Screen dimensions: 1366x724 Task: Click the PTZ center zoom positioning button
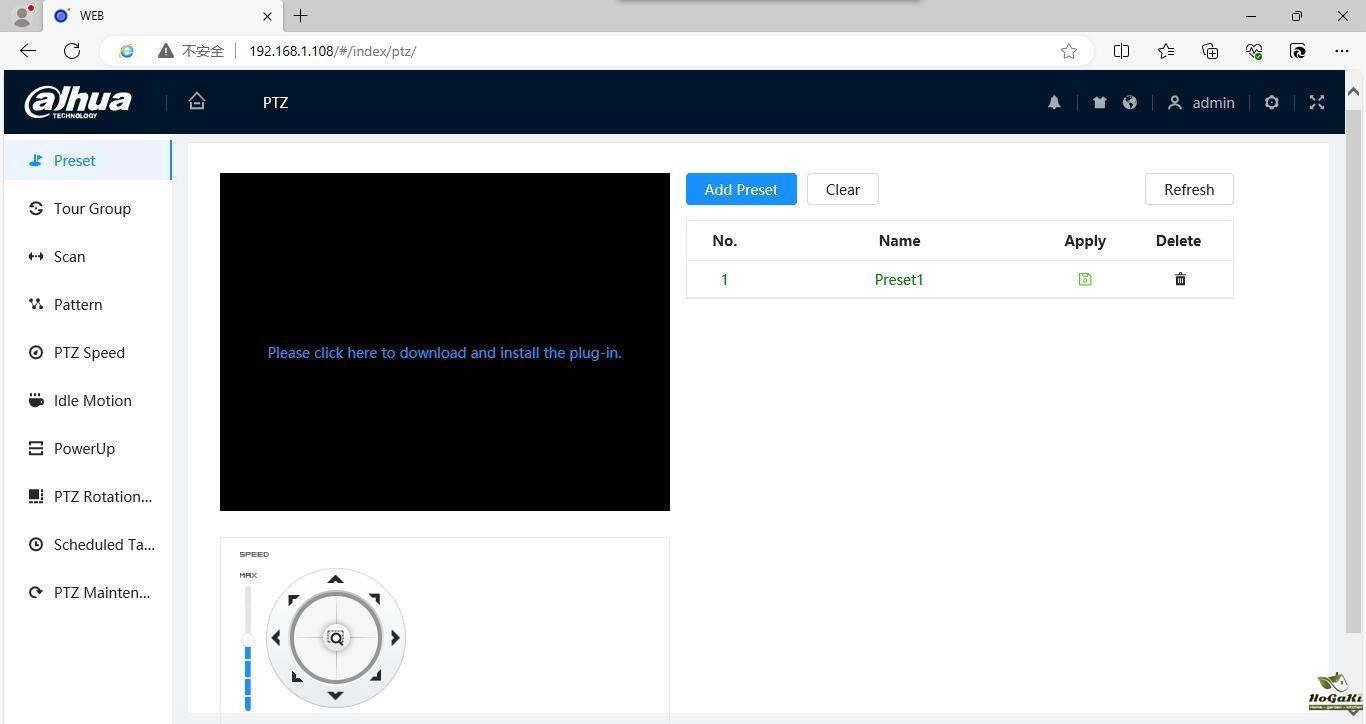(x=336, y=638)
